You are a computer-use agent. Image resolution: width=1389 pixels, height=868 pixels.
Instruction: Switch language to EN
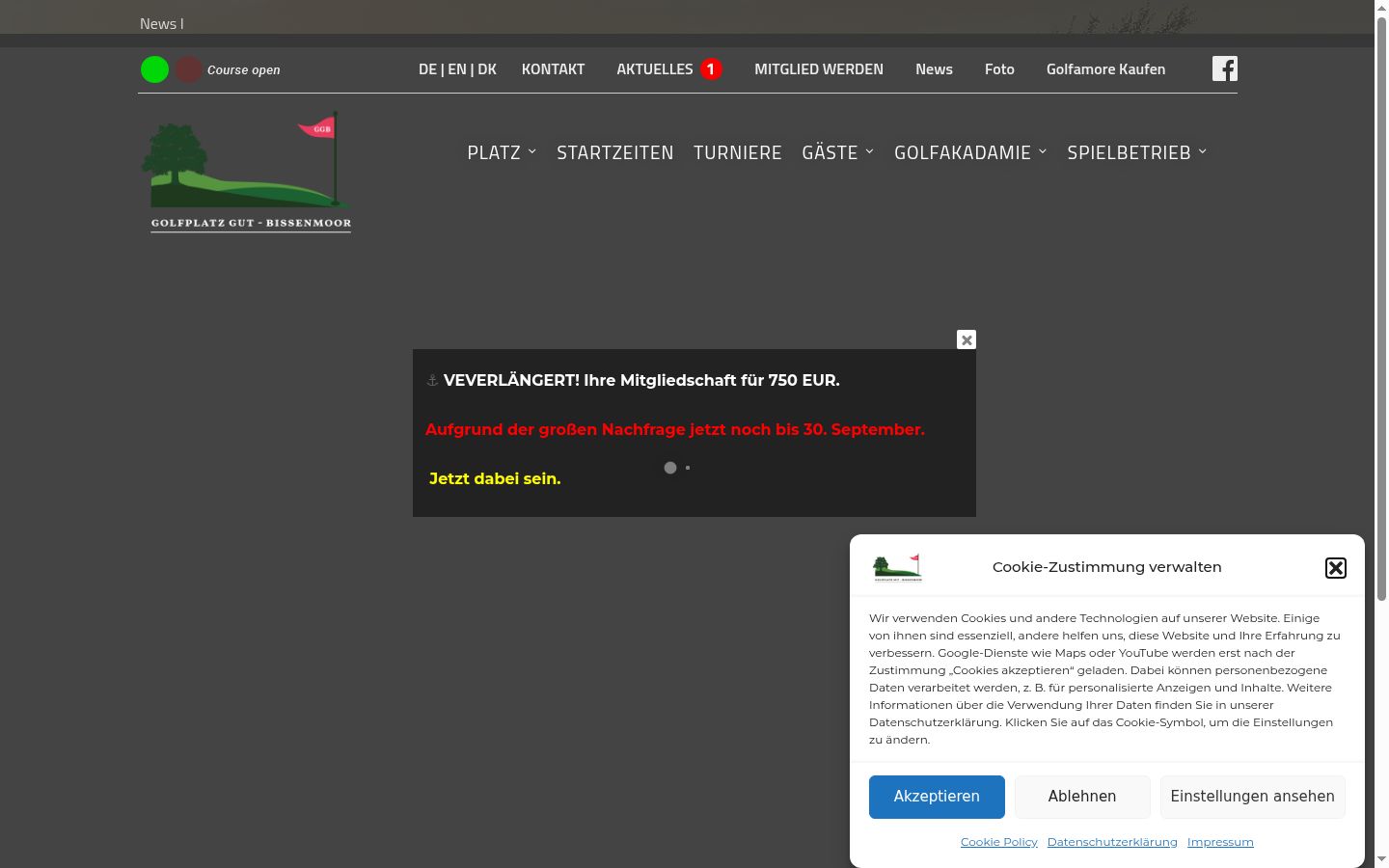(457, 69)
